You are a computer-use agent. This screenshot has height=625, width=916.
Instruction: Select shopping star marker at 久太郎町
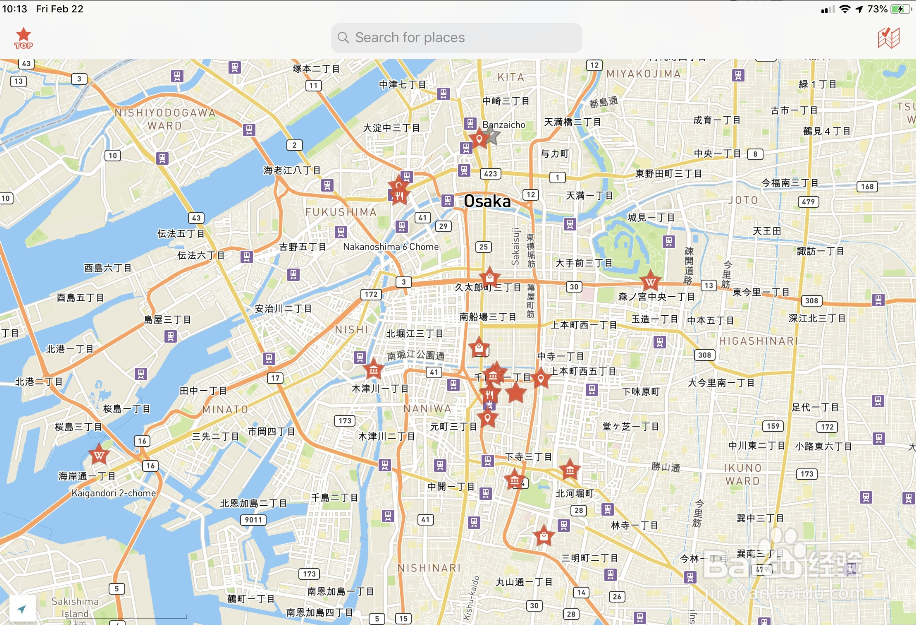tap(490, 277)
